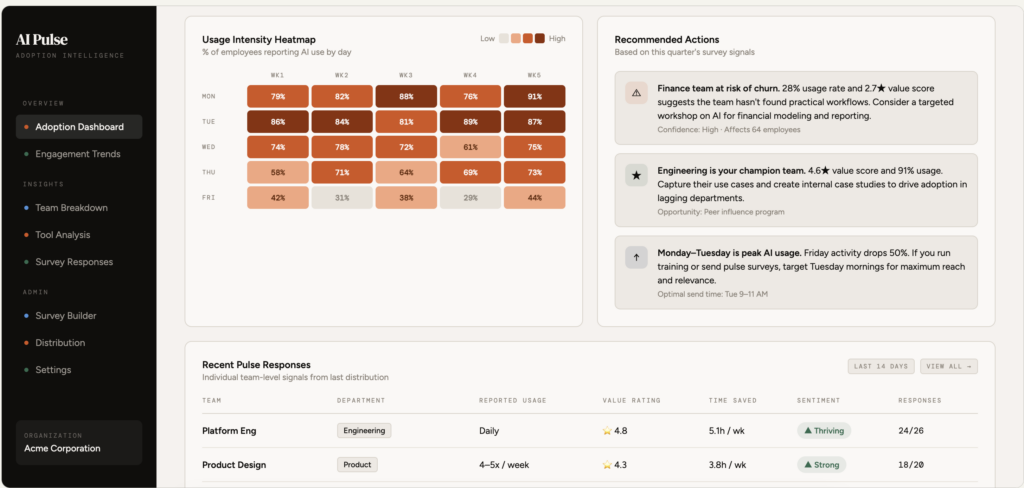
Task: Click the Strong sentiment badge
Action: click(x=821, y=465)
